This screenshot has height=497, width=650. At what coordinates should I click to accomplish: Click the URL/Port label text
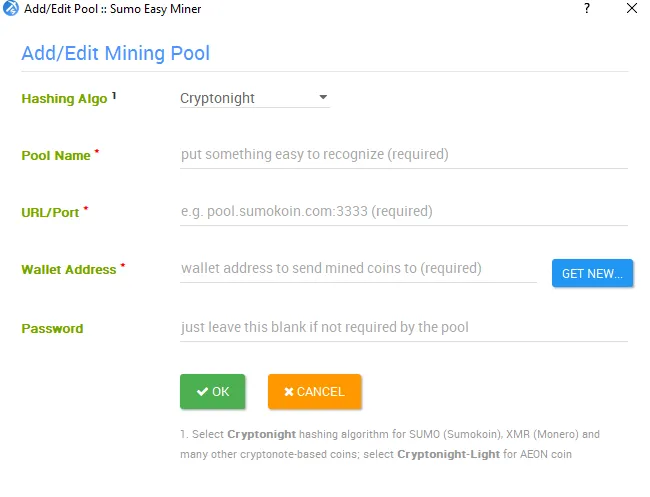click(50, 213)
